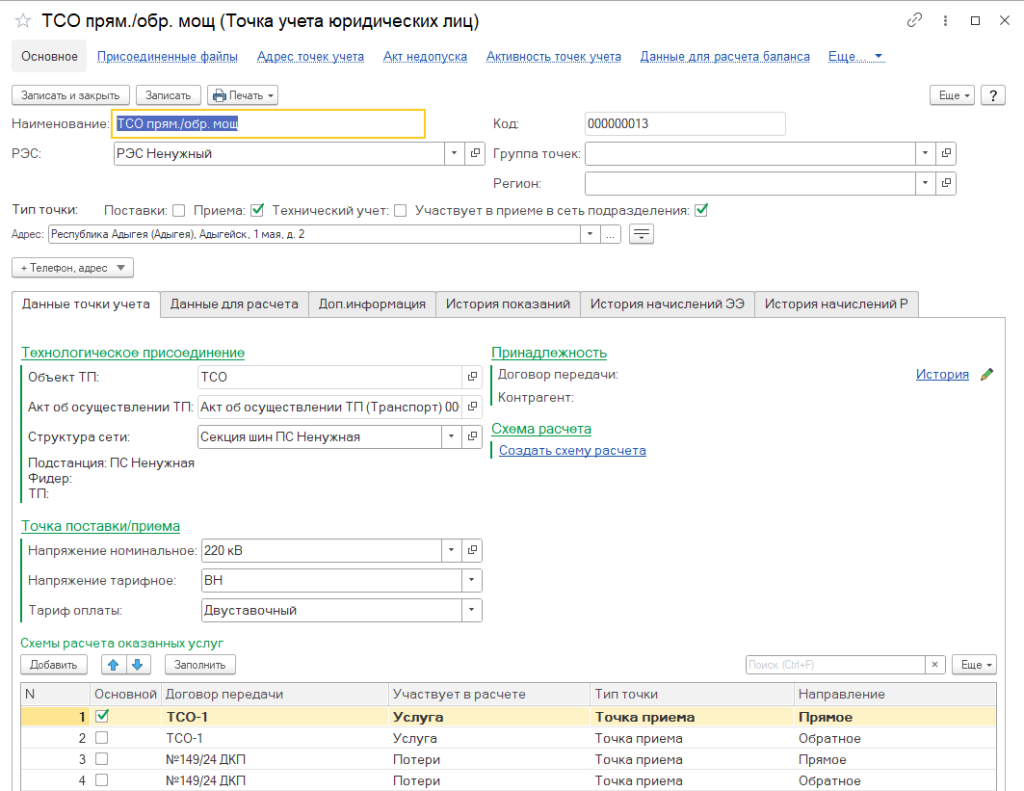Expand the Напряжение тарифное dropdown
This screenshot has width=1024, height=791.
[472, 580]
